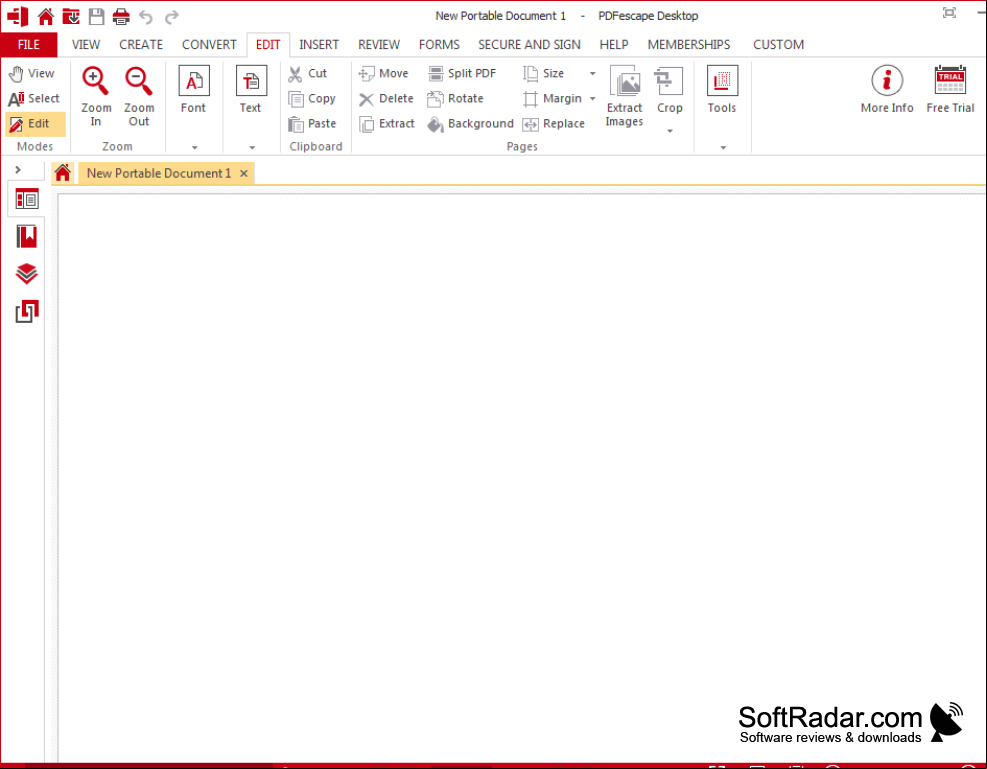The image size is (987, 769).
Task: Switch to the CREATE ribbon tab
Action: 141,45
